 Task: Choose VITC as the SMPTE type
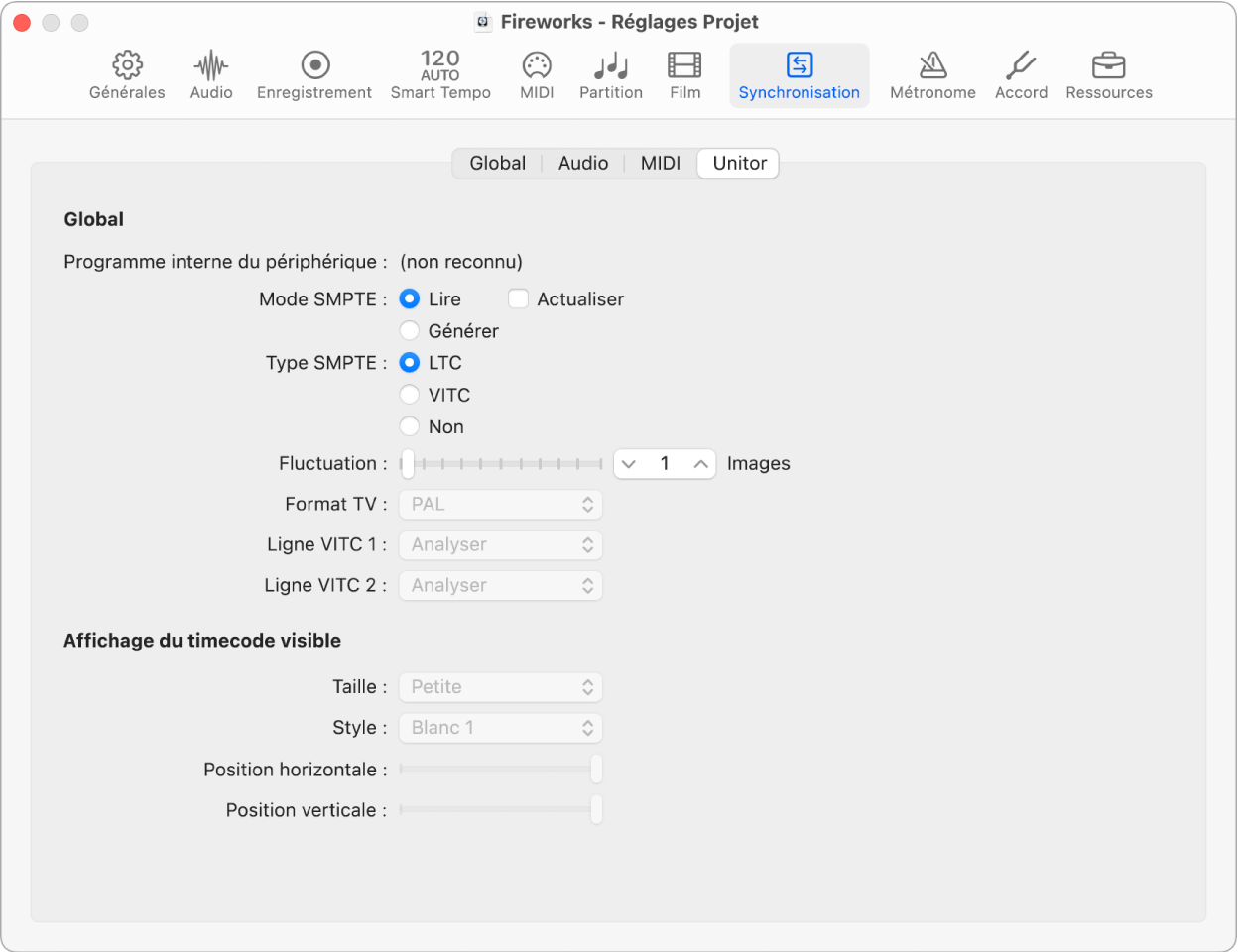click(410, 395)
